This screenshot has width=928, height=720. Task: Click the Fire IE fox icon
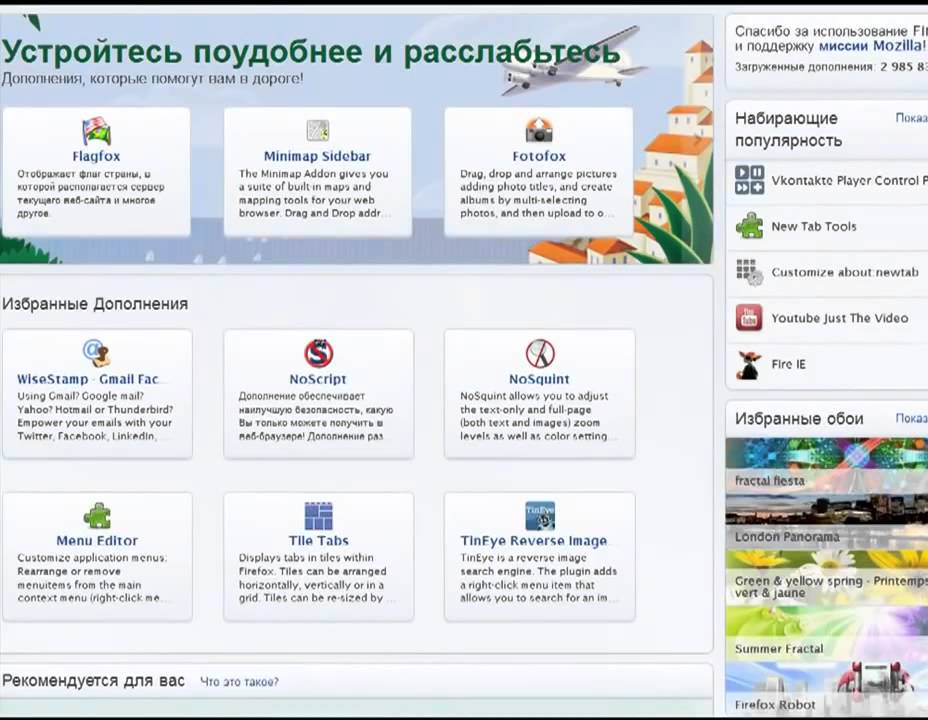point(749,364)
